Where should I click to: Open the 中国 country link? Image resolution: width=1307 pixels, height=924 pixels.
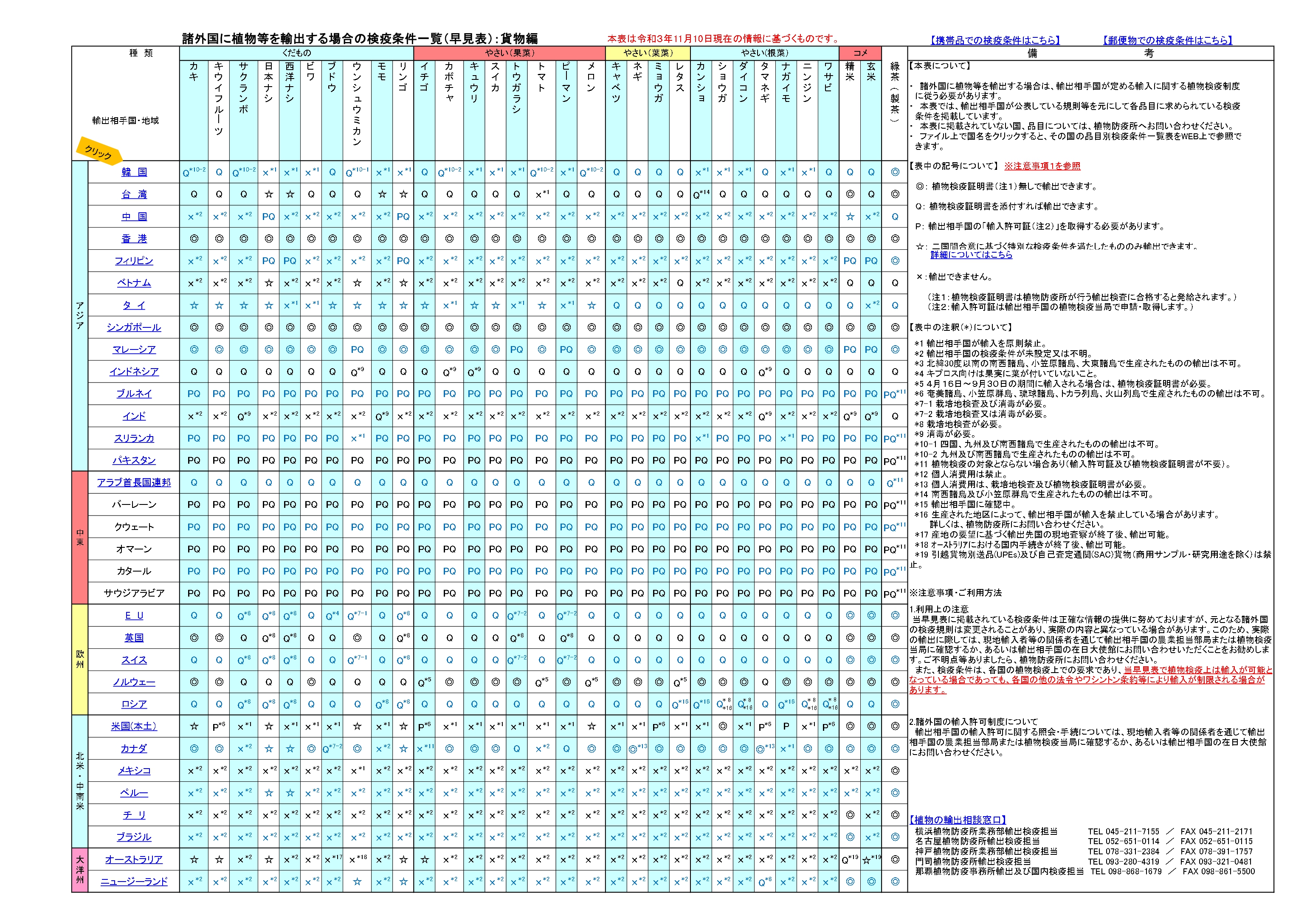(x=134, y=216)
